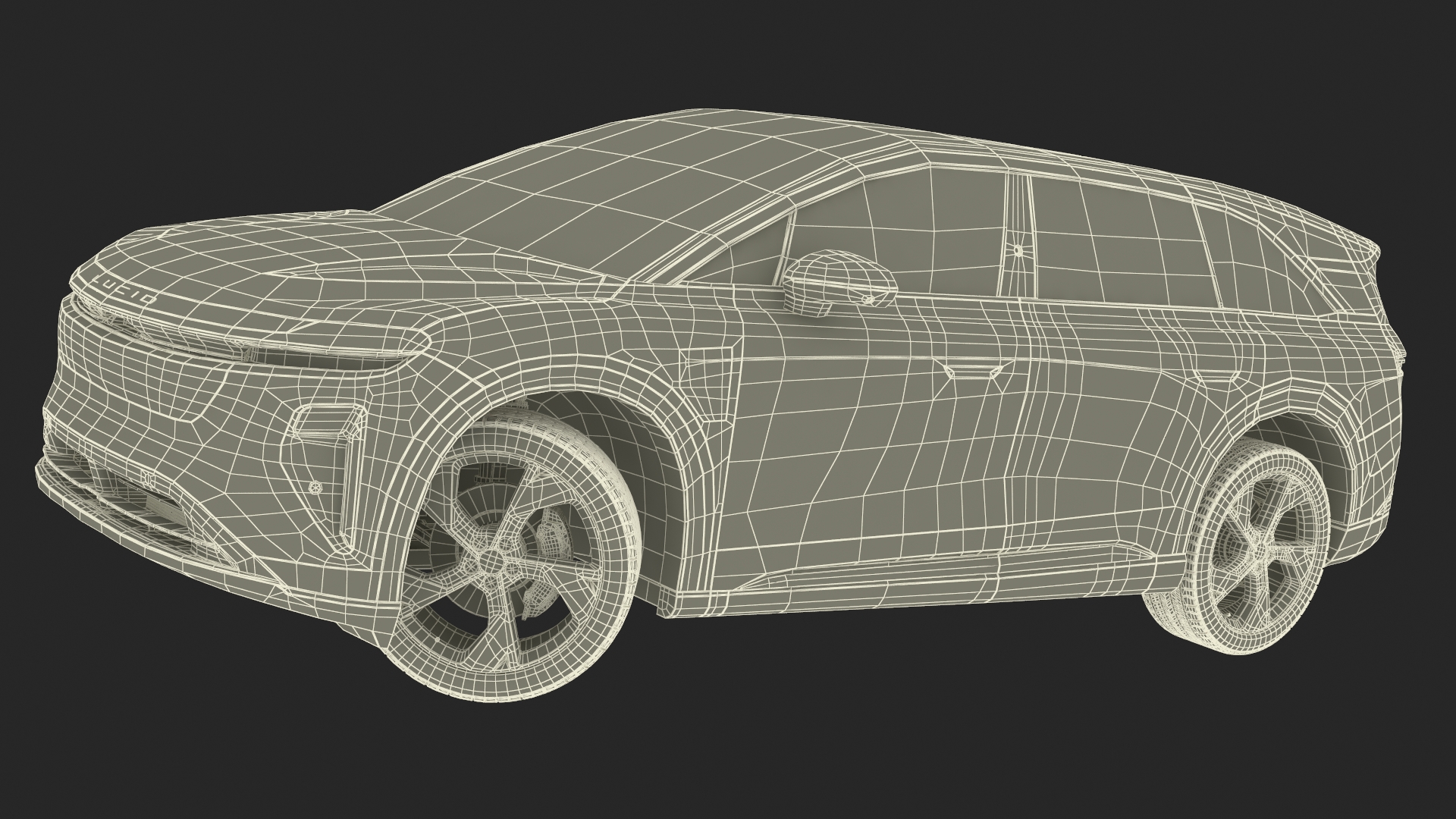The image size is (1456, 819).
Task: Click the small circle on the B-pillar
Action: 1017,249
